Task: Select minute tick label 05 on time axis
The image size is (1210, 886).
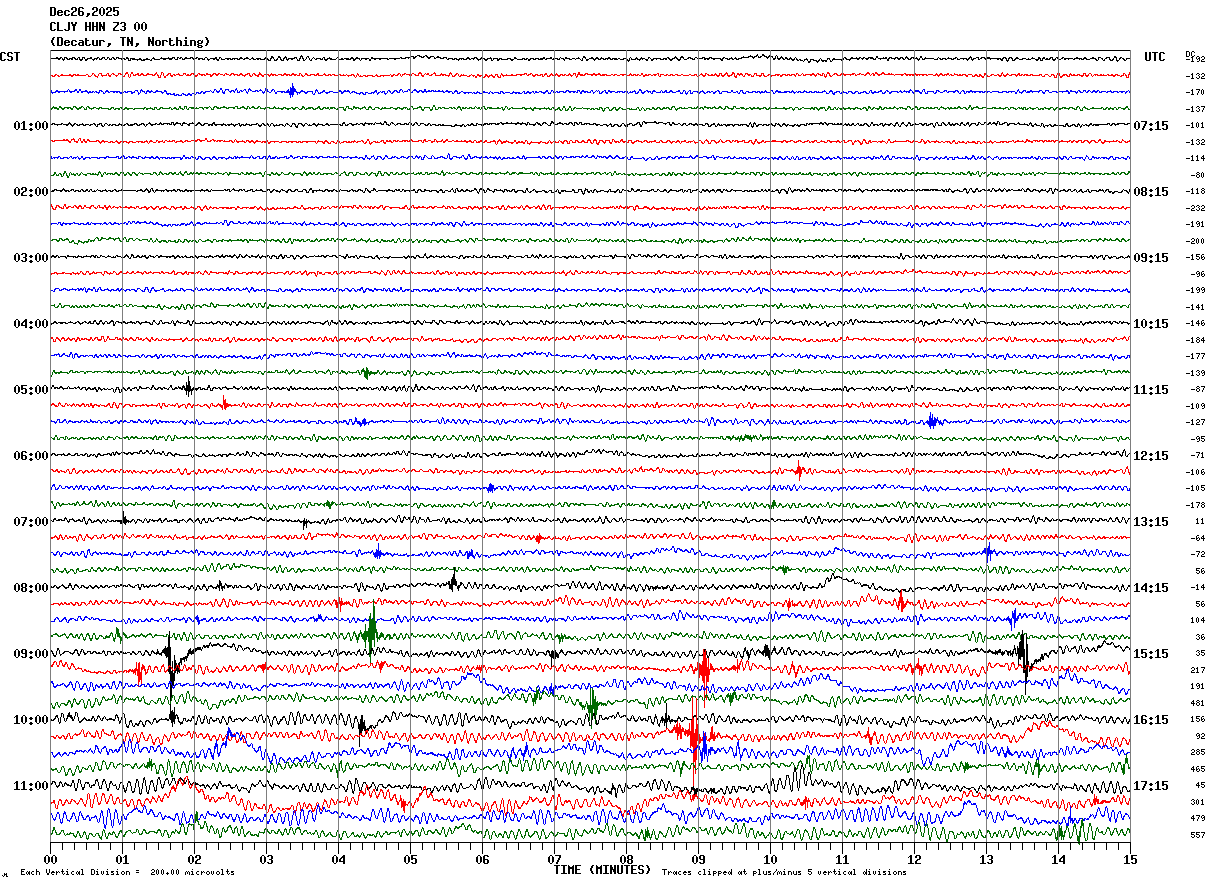Action: click(410, 859)
